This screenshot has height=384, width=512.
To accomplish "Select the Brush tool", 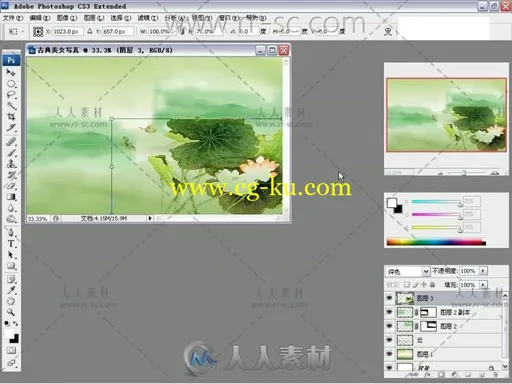I will 11,153.
